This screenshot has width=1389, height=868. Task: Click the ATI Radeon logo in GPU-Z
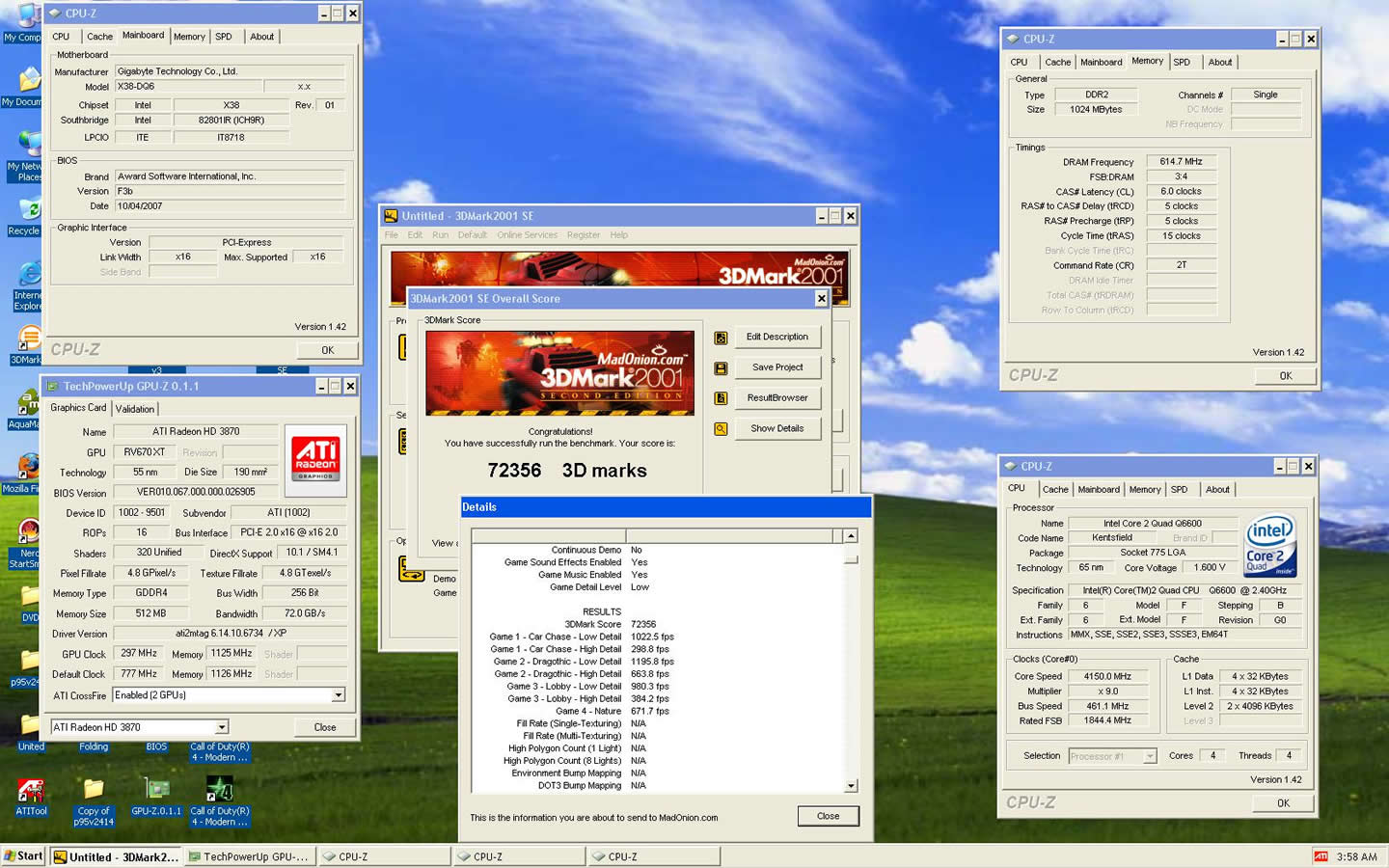pyautogui.click(x=316, y=460)
